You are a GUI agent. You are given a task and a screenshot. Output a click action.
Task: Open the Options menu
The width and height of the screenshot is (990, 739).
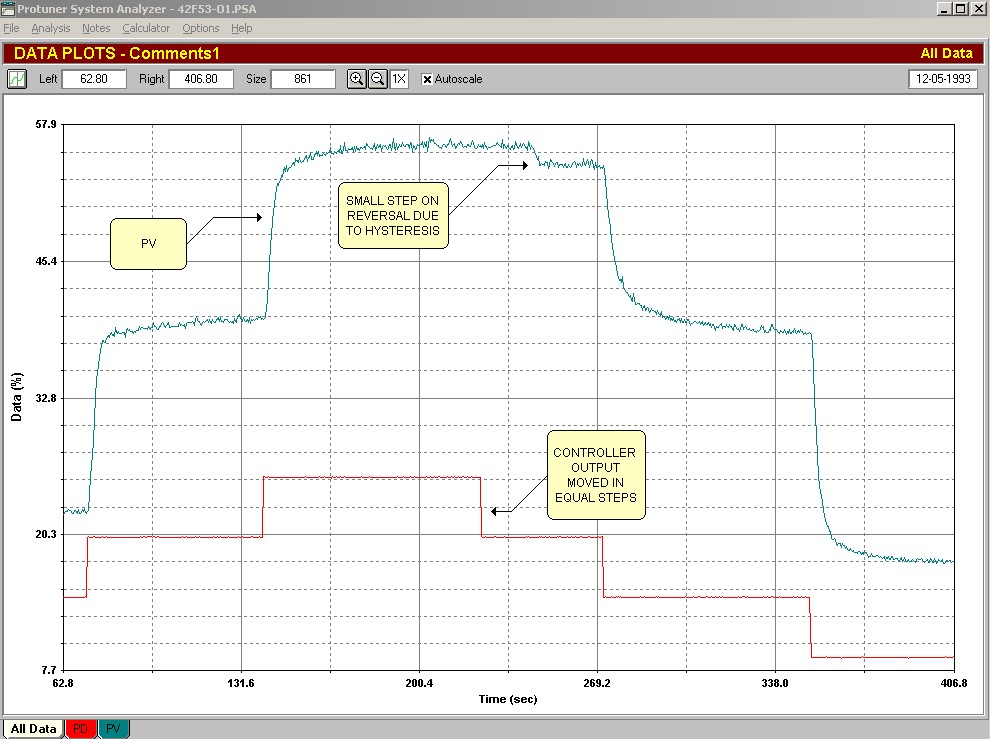tap(200, 28)
